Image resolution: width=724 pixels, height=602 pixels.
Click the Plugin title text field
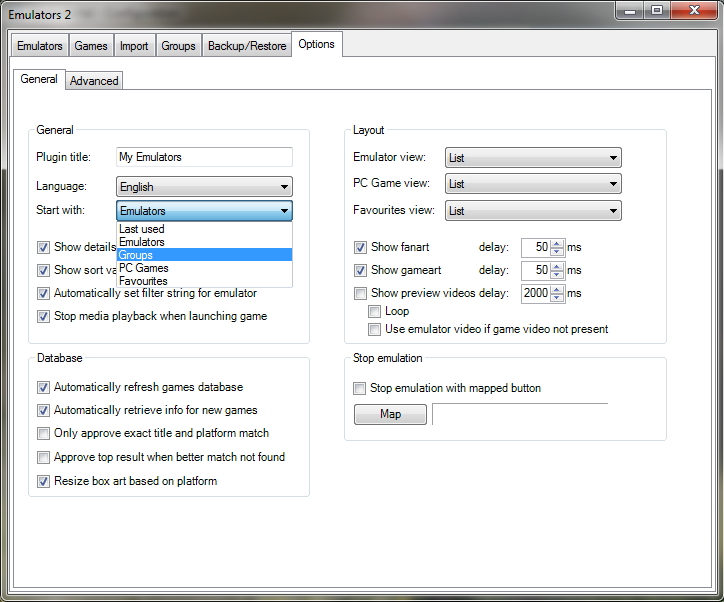tap(204, 157)
